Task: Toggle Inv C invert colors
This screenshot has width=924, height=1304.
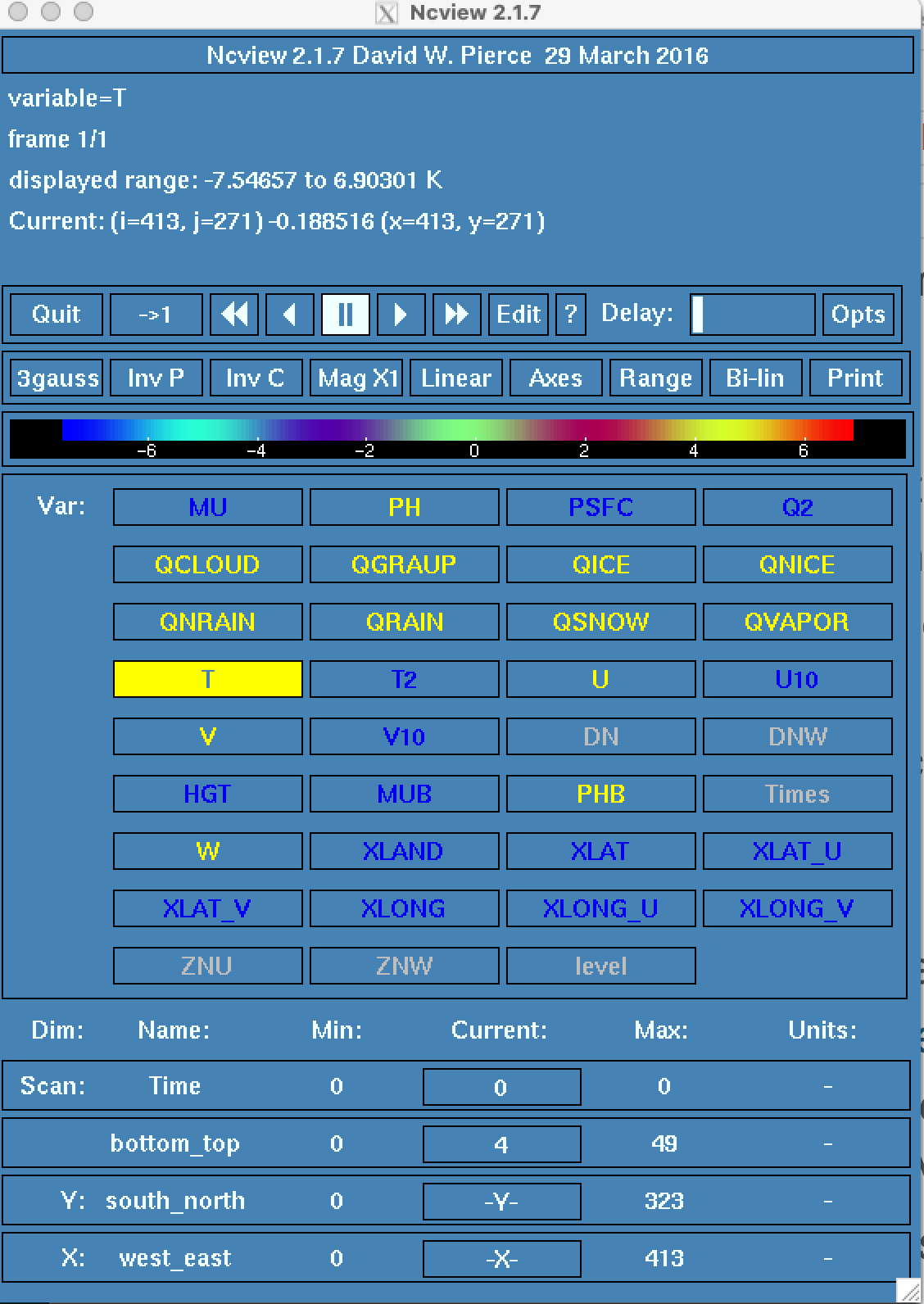Action: coord(256,378)
